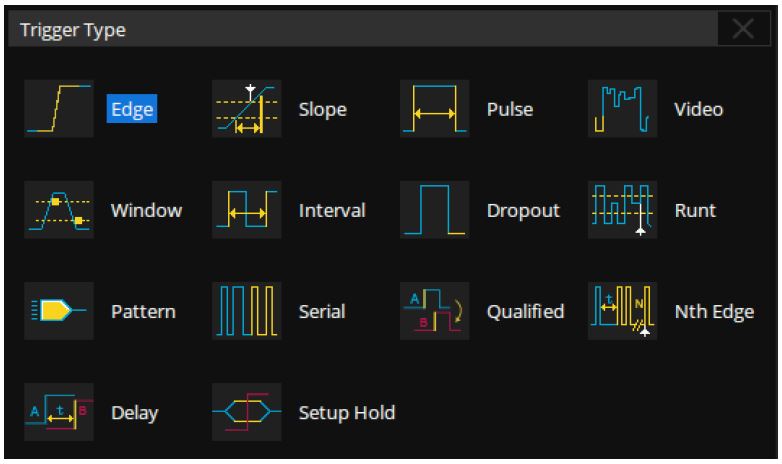Pick the Pulse trigger icon

click(x=435, y=109)
